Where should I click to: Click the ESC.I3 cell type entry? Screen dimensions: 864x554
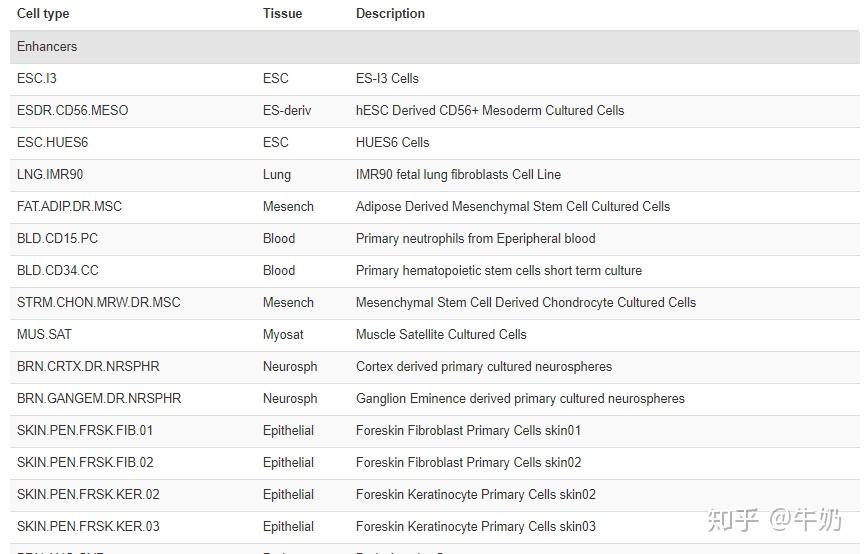tap(37, 78)
